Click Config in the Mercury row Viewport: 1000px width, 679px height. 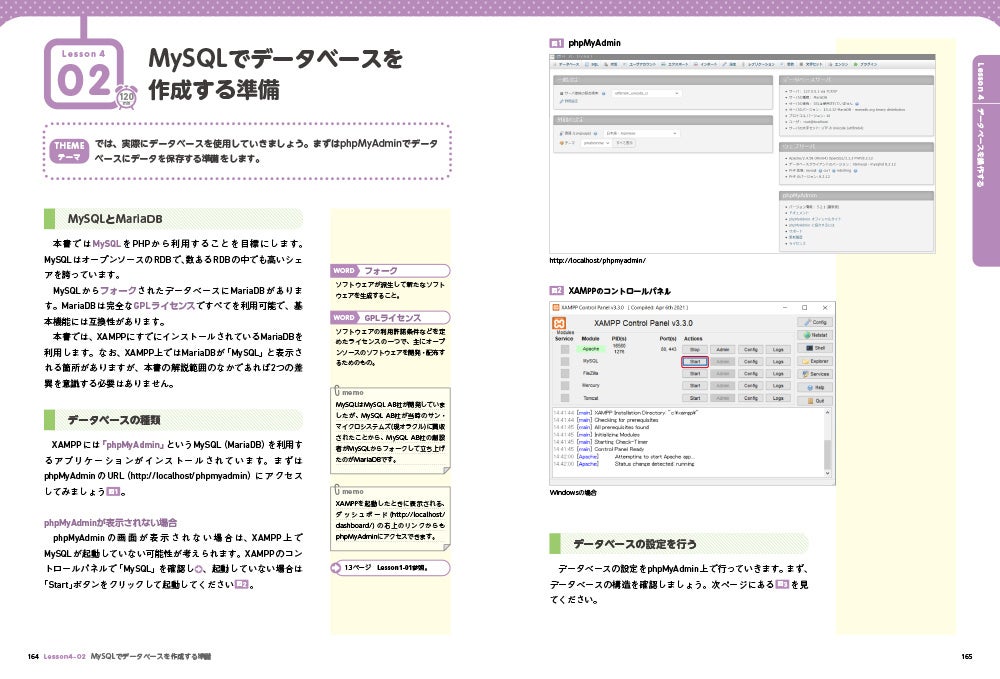click(751, 386)
